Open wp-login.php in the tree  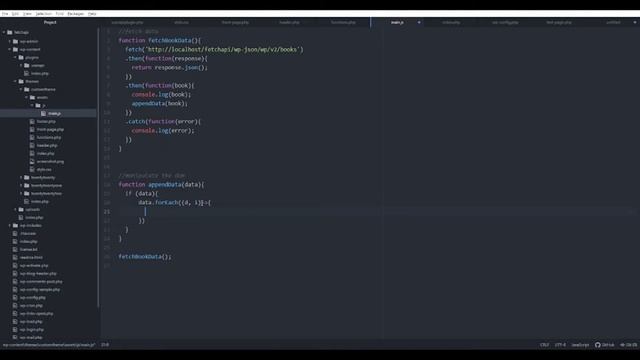click(31, 329)
